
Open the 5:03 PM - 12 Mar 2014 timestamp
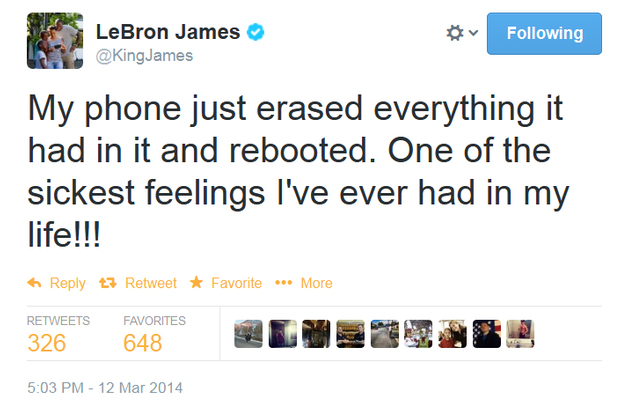tap(105, 386)
